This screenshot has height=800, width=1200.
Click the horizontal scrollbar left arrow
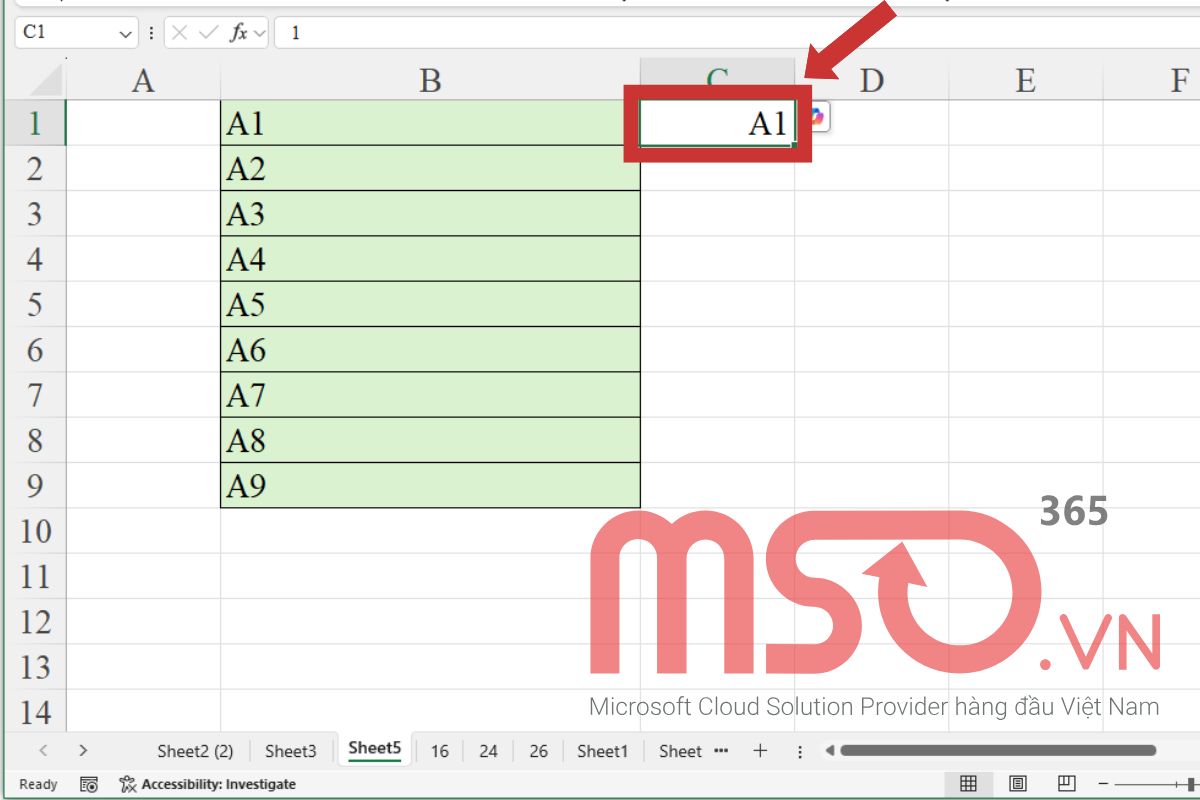(x=828, y=750)
